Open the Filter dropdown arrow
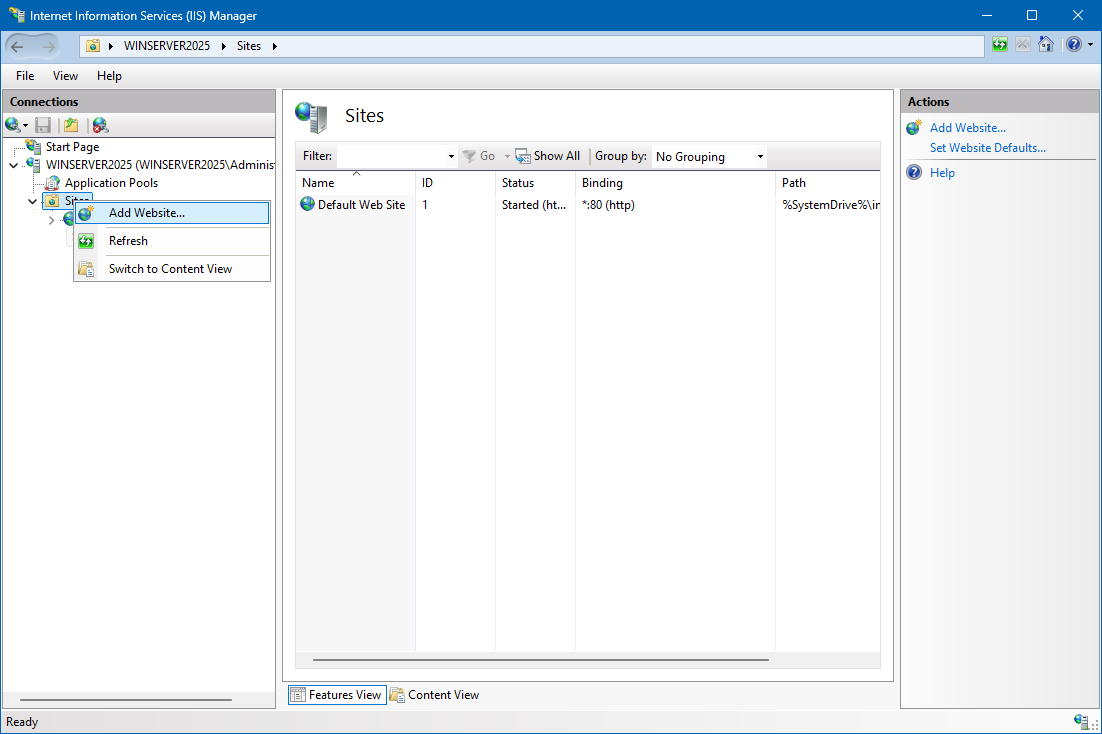 coord(451,157)
